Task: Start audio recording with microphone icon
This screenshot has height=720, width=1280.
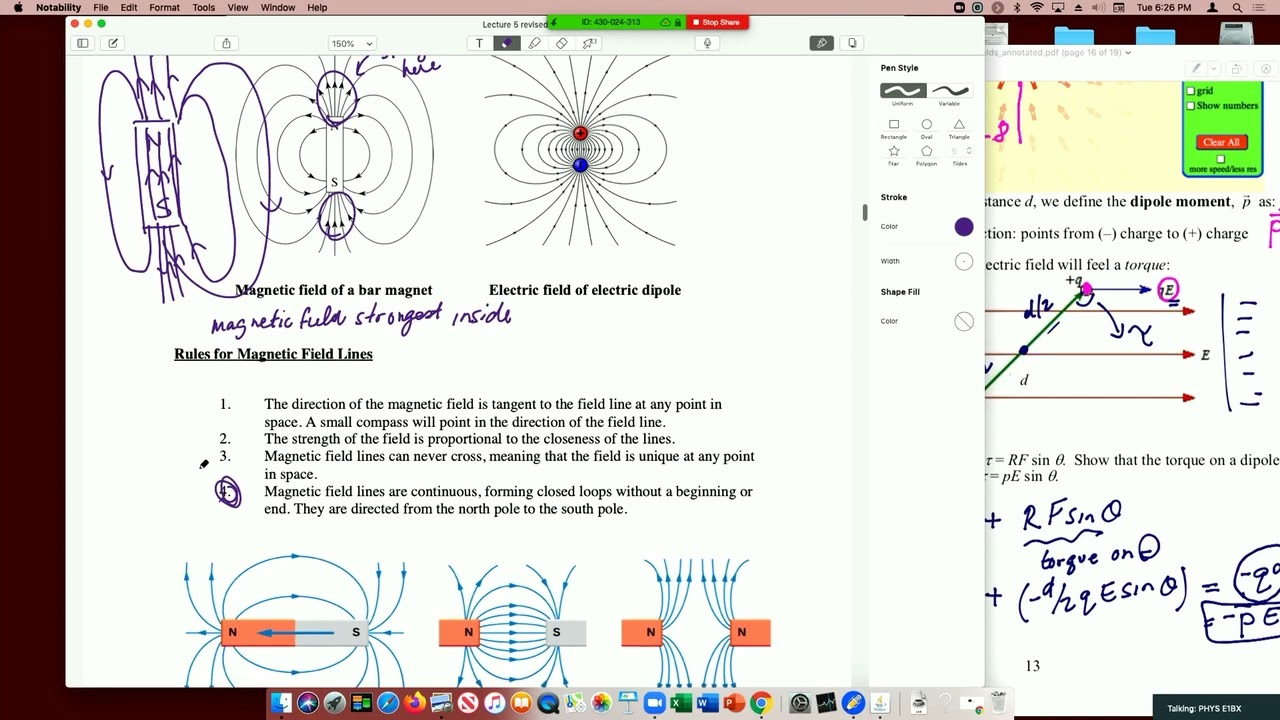Action: pyautogui.click(x=707, y=43)
